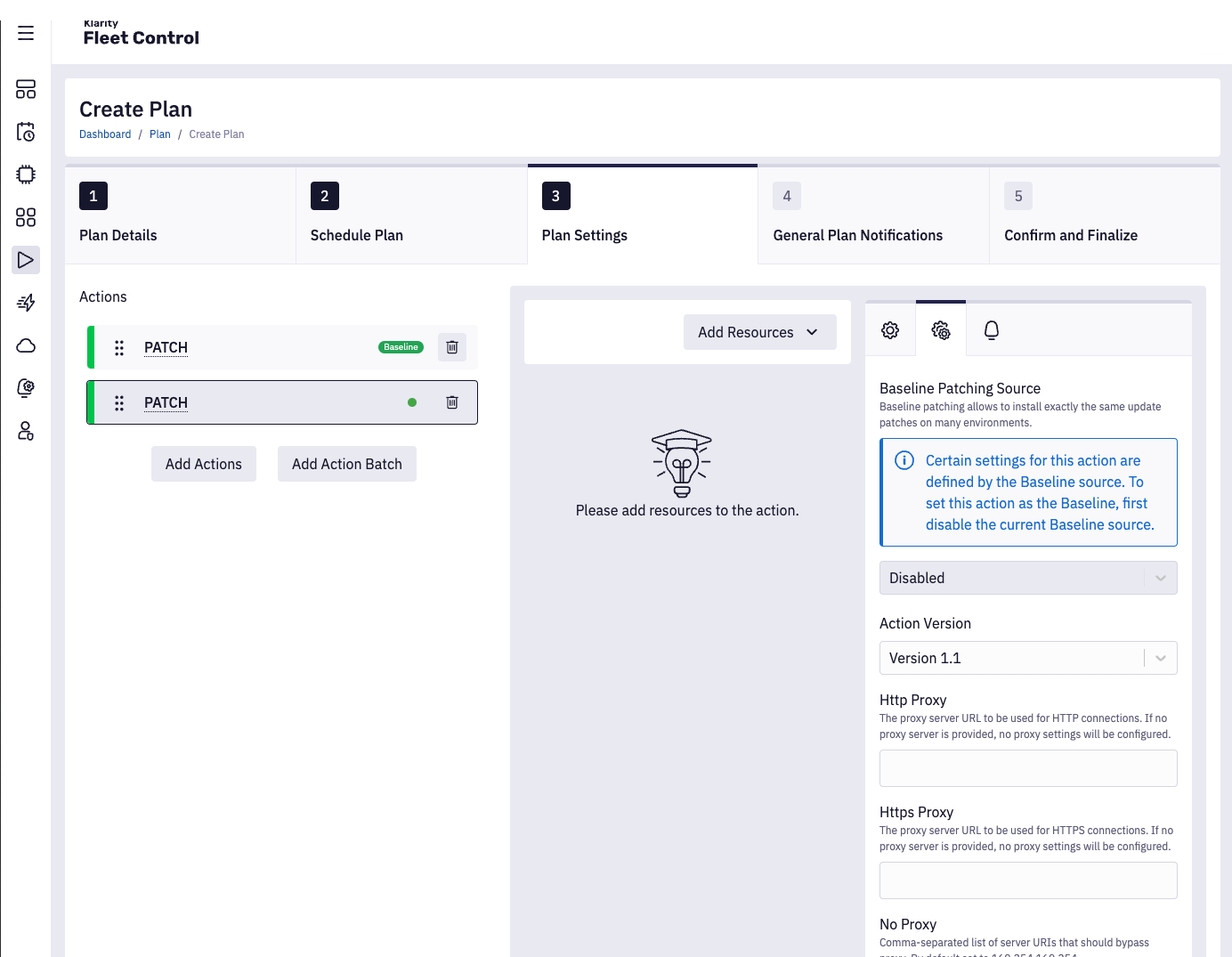Delete the second PATCH action
1232x957 pixels.
(x=452, y=402)
